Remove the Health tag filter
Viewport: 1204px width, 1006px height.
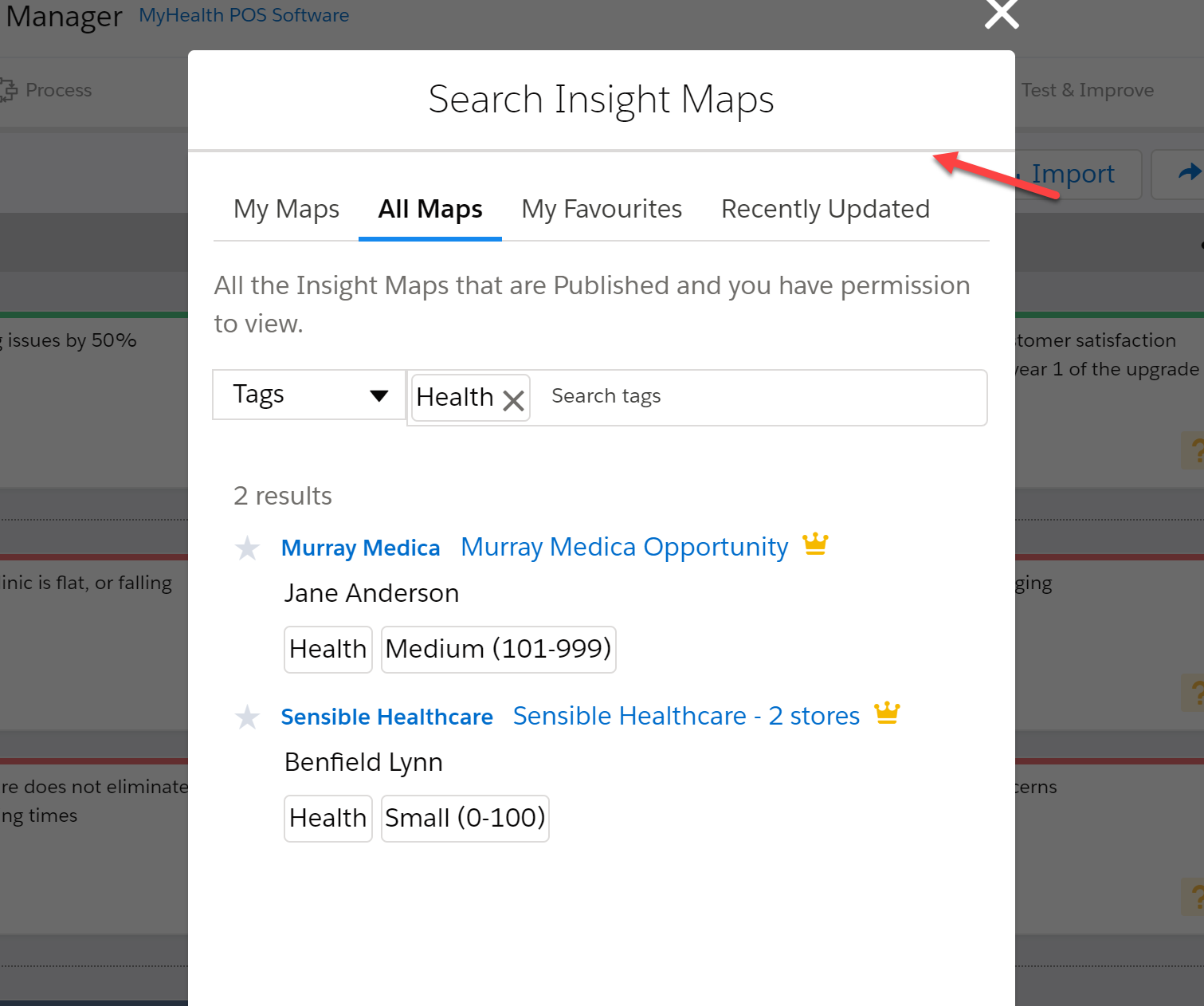click(514, 400)
